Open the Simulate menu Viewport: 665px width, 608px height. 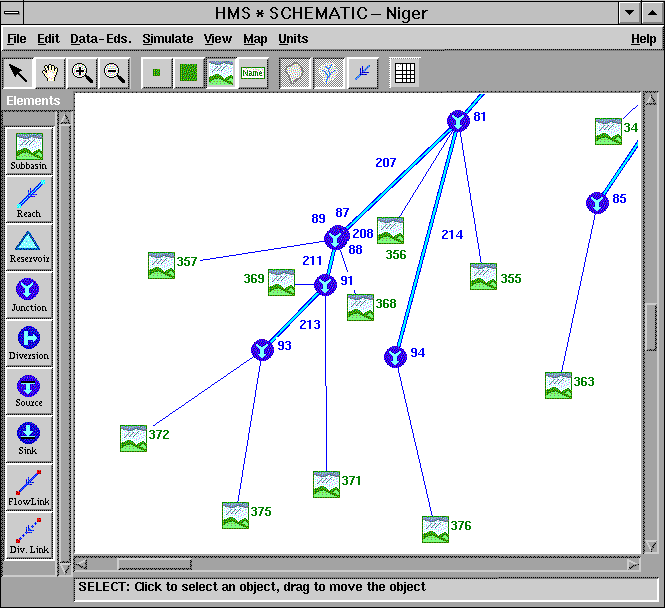pos(167,39)
